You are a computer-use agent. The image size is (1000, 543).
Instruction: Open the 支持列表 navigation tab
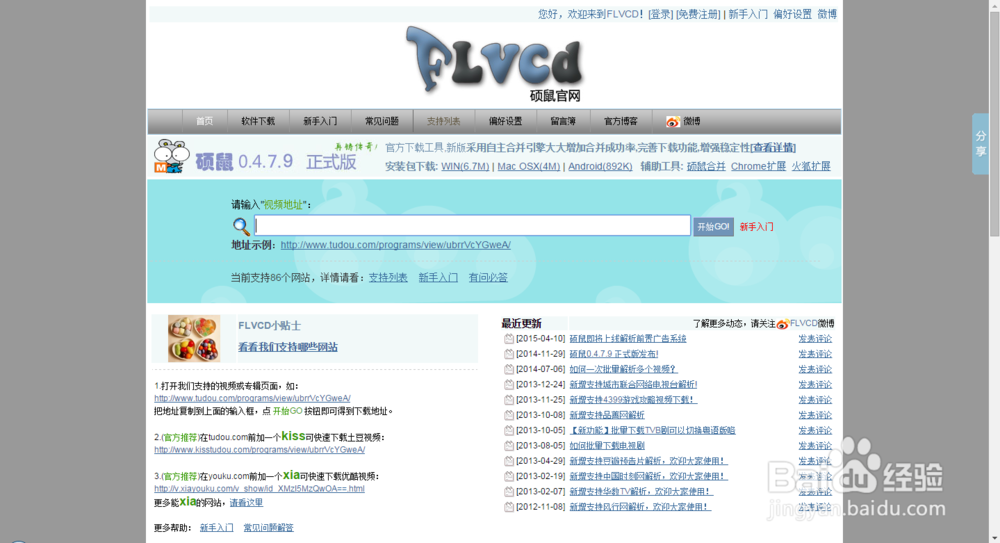pos(444,121)
